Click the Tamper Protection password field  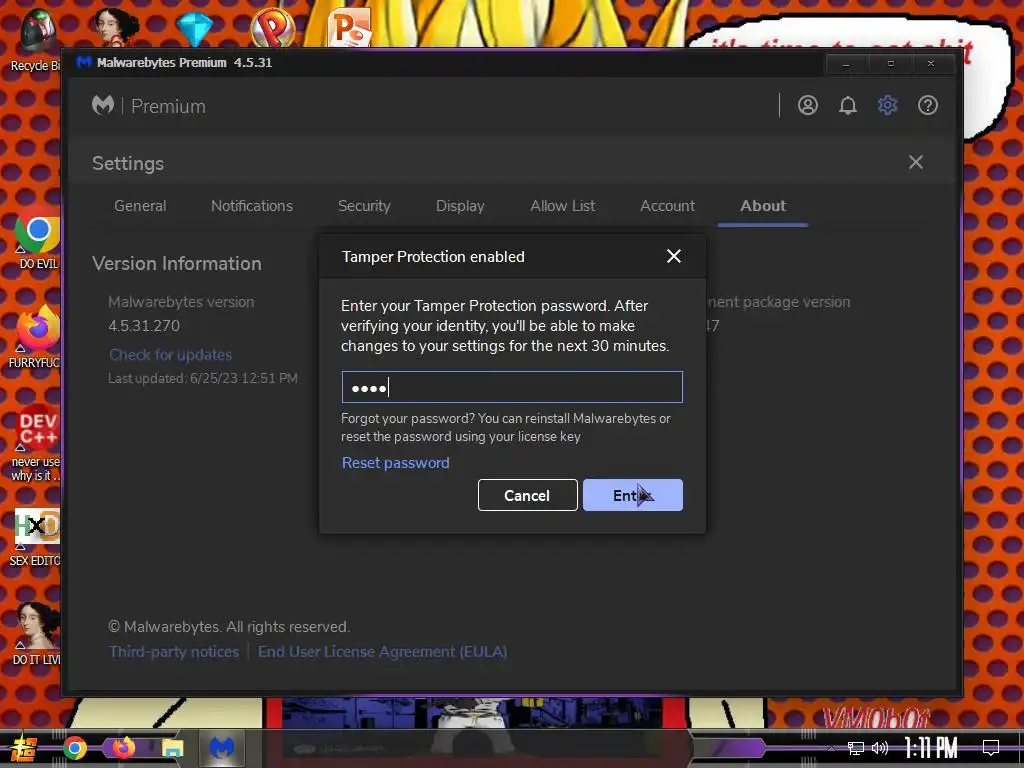pos(512,387)
